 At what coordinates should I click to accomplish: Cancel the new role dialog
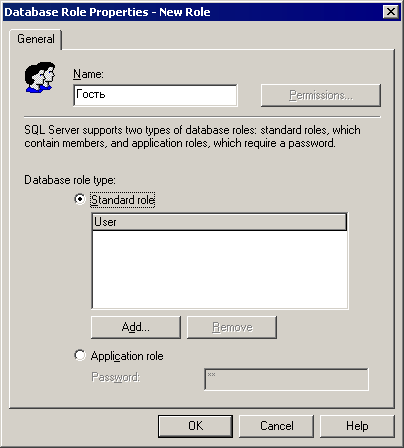[x=276, y=426]
